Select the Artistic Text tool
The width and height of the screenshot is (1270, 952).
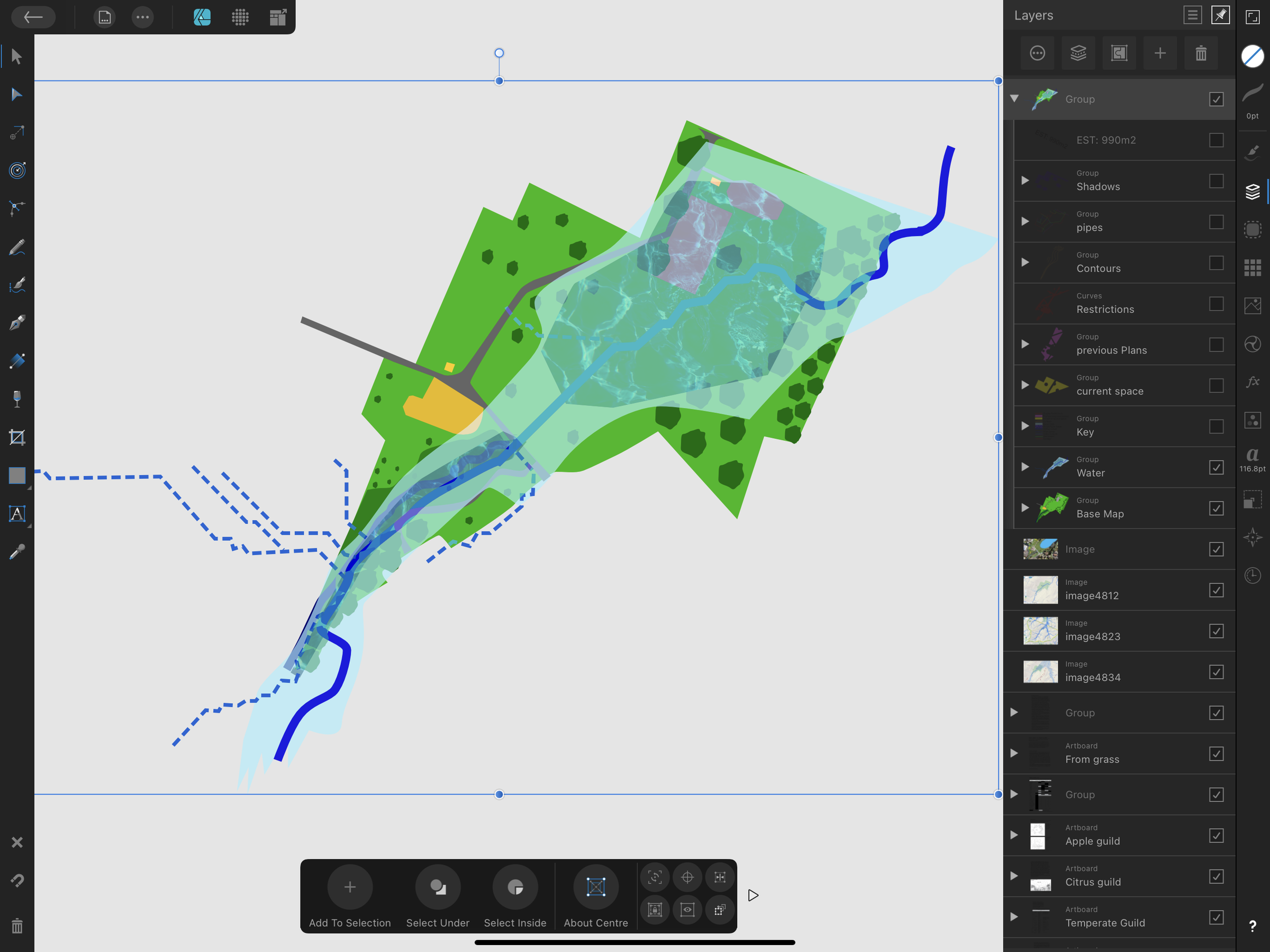tap(17, 514)
